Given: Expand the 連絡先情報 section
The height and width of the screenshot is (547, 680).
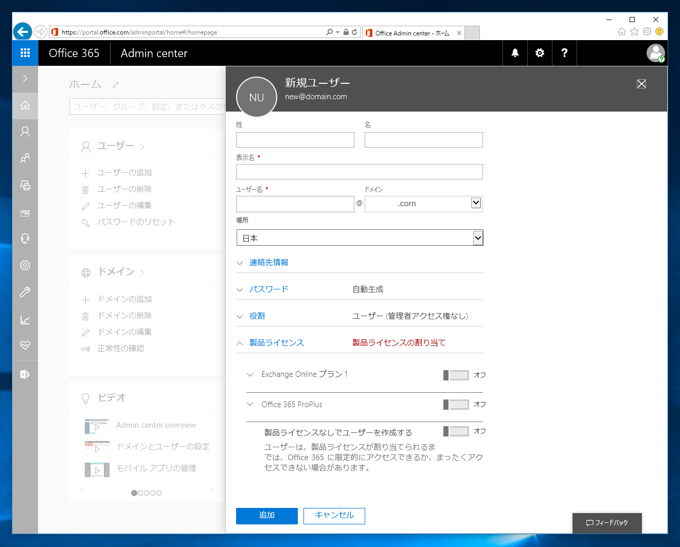Looking at the screenshot, I should (268, 262).
